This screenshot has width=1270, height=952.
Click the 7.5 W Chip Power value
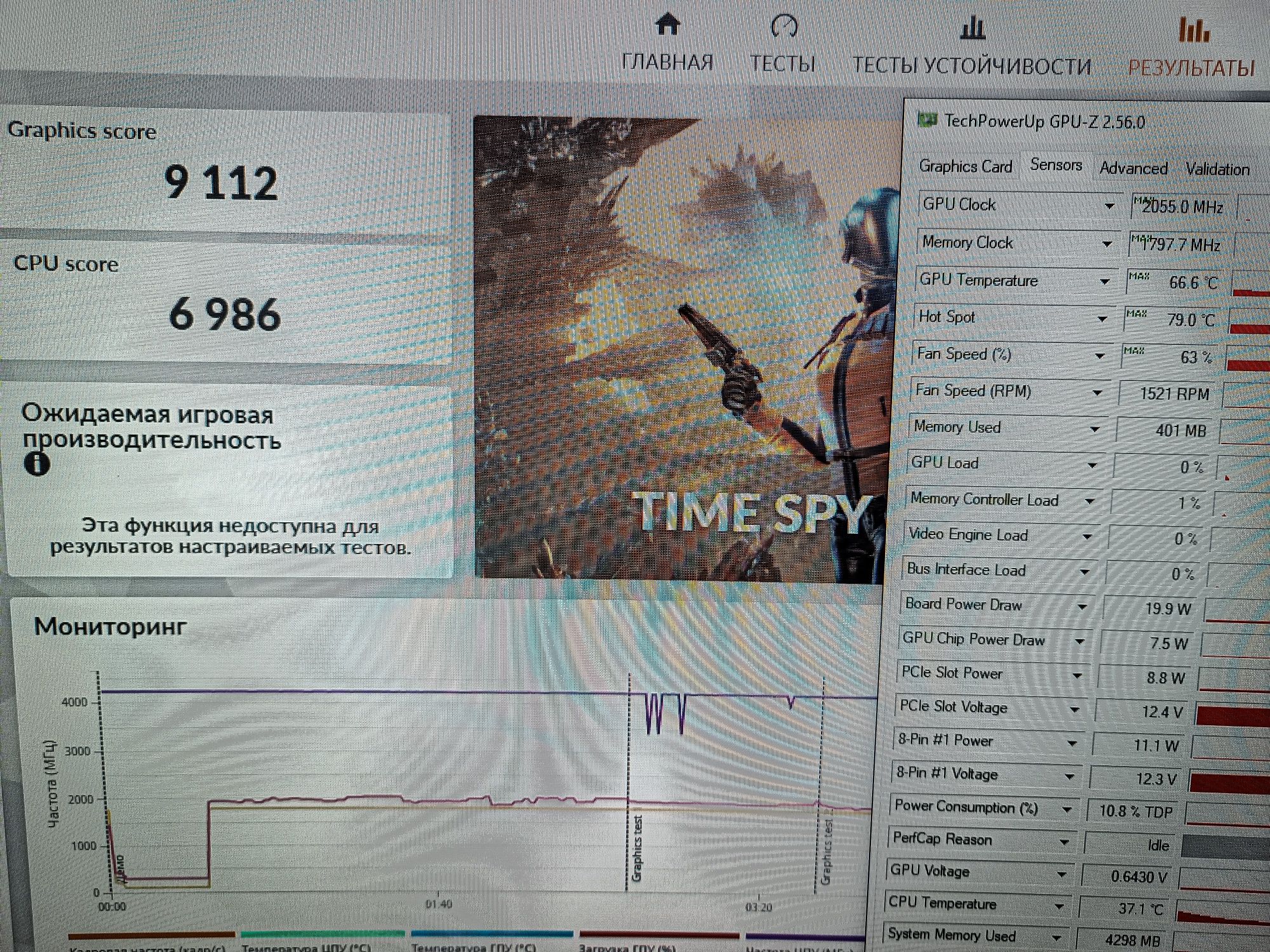tap(1169, 644)
